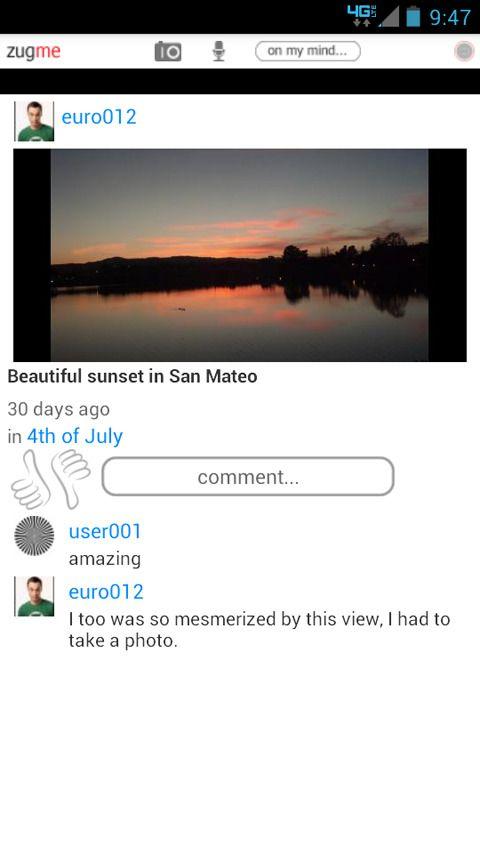480x854 pixels.
Task: Open euro012 username in the comments
Action: coord(106,591)
